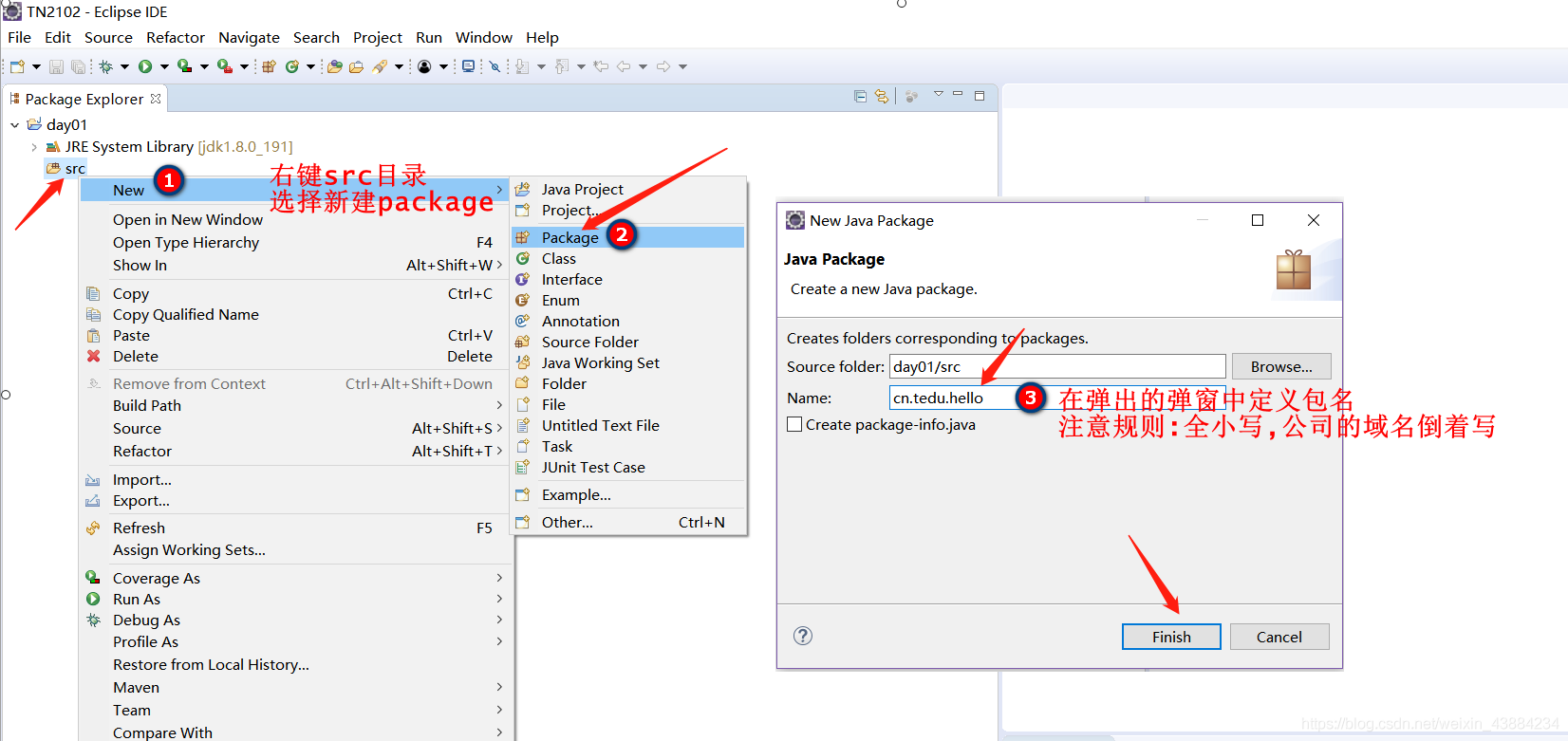Open the New wizard dropdown arrow
The width and height of the screenshot is (1568, 741).
pyautogui.click(x=36, y=66)
